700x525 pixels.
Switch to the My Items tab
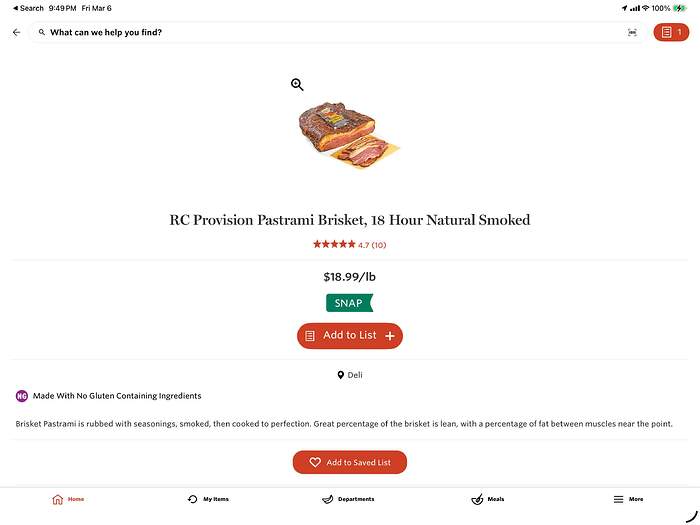point(208,498)
